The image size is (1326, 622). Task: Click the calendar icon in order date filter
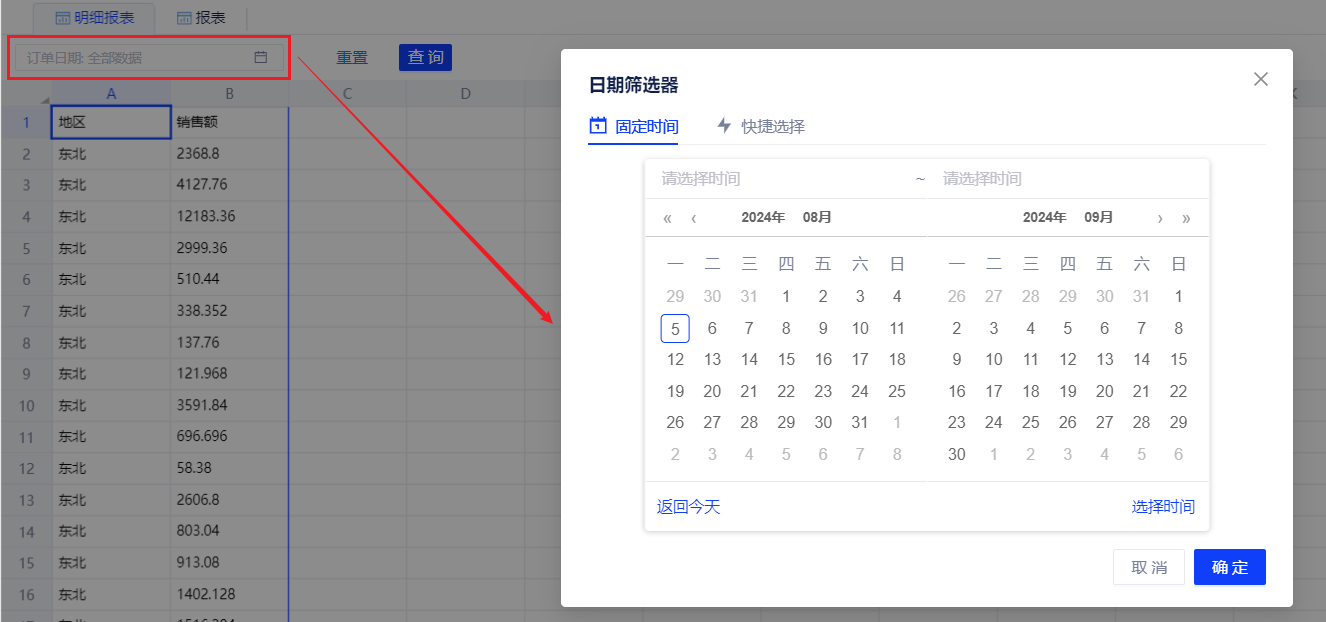click(261, 58)
